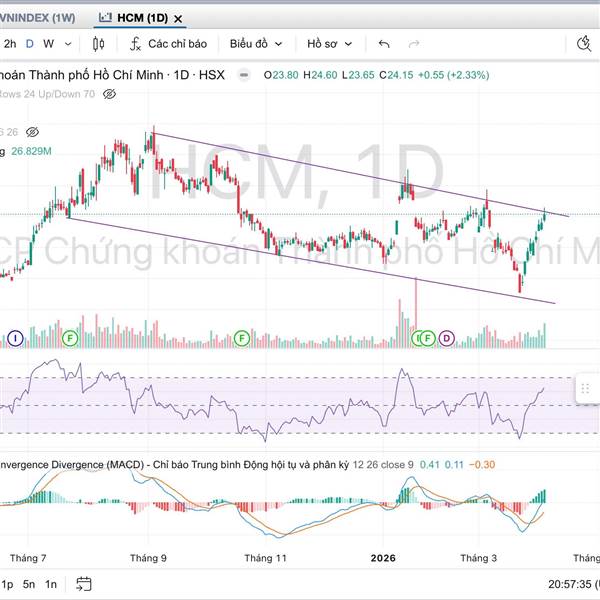The width and height of the screenshot is (600, 600).
Task: Open the candlestick chart type selector
Action: coord(98,44)
